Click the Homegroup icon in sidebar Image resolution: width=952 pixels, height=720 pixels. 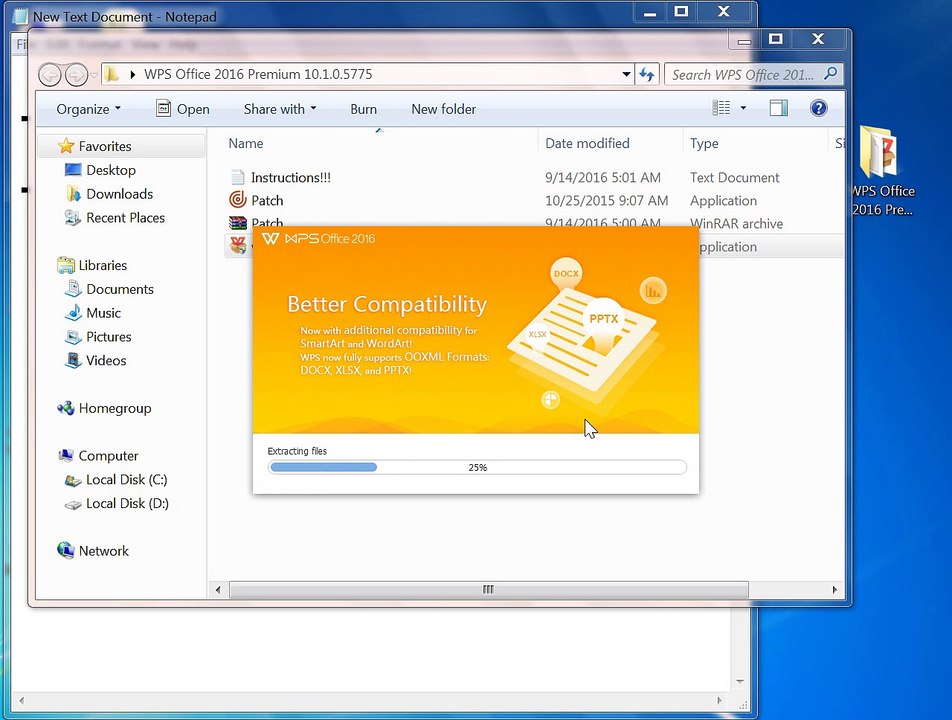point(66,408)
